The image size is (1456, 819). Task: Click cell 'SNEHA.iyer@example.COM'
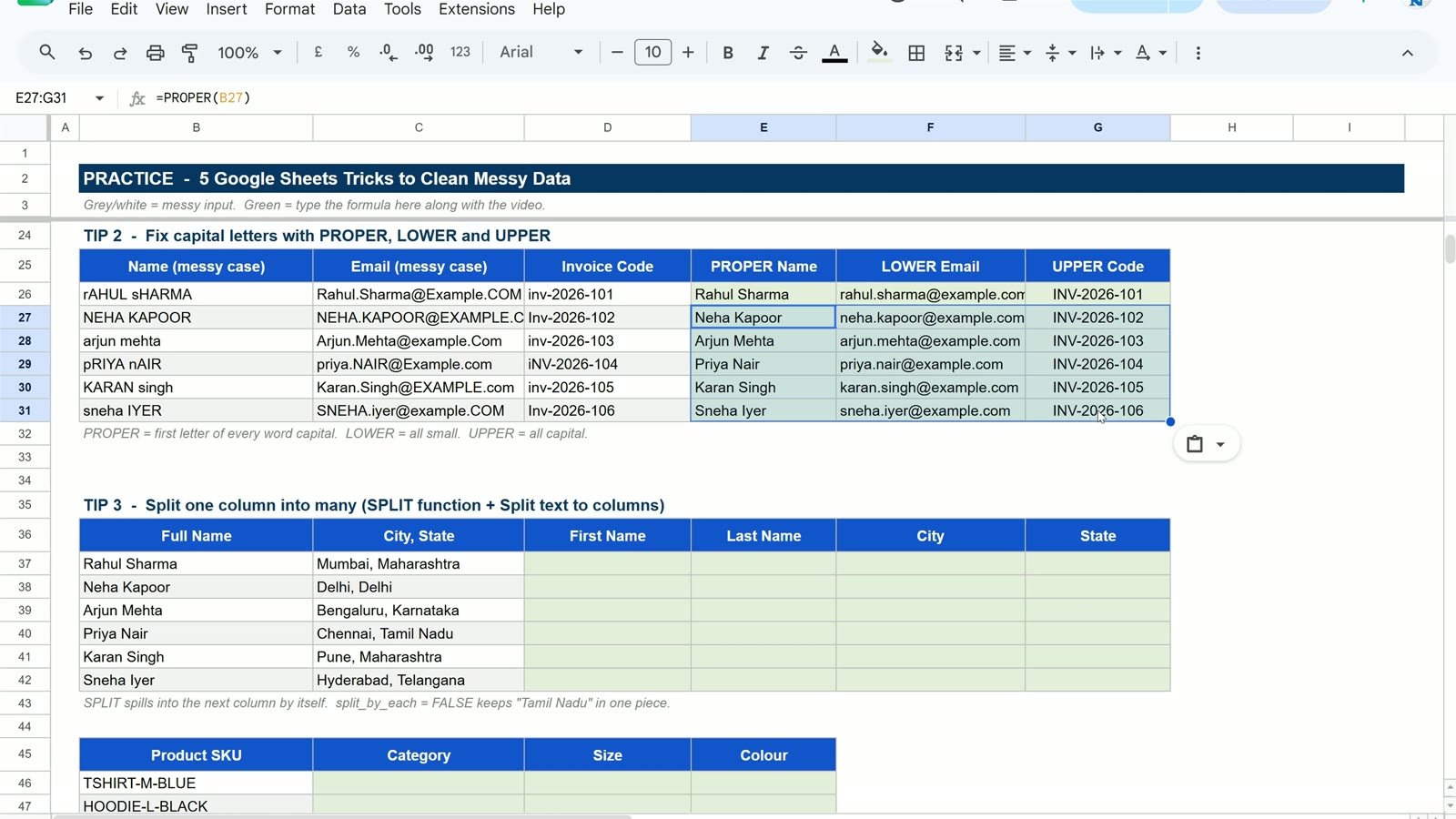pyautogui.click(x=419, y=410)
